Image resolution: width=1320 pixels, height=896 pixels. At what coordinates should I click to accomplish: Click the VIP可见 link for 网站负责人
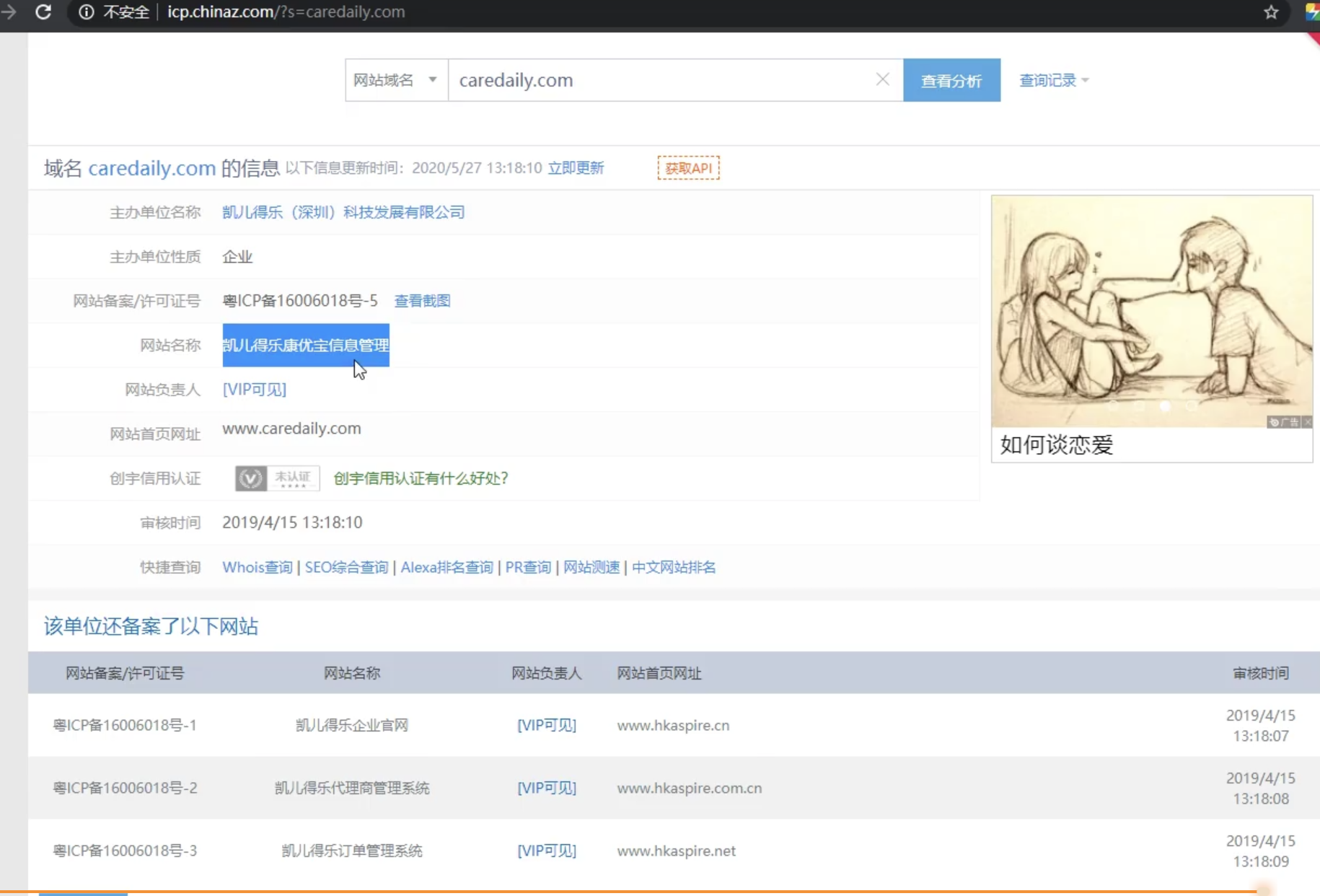(254, 390)
